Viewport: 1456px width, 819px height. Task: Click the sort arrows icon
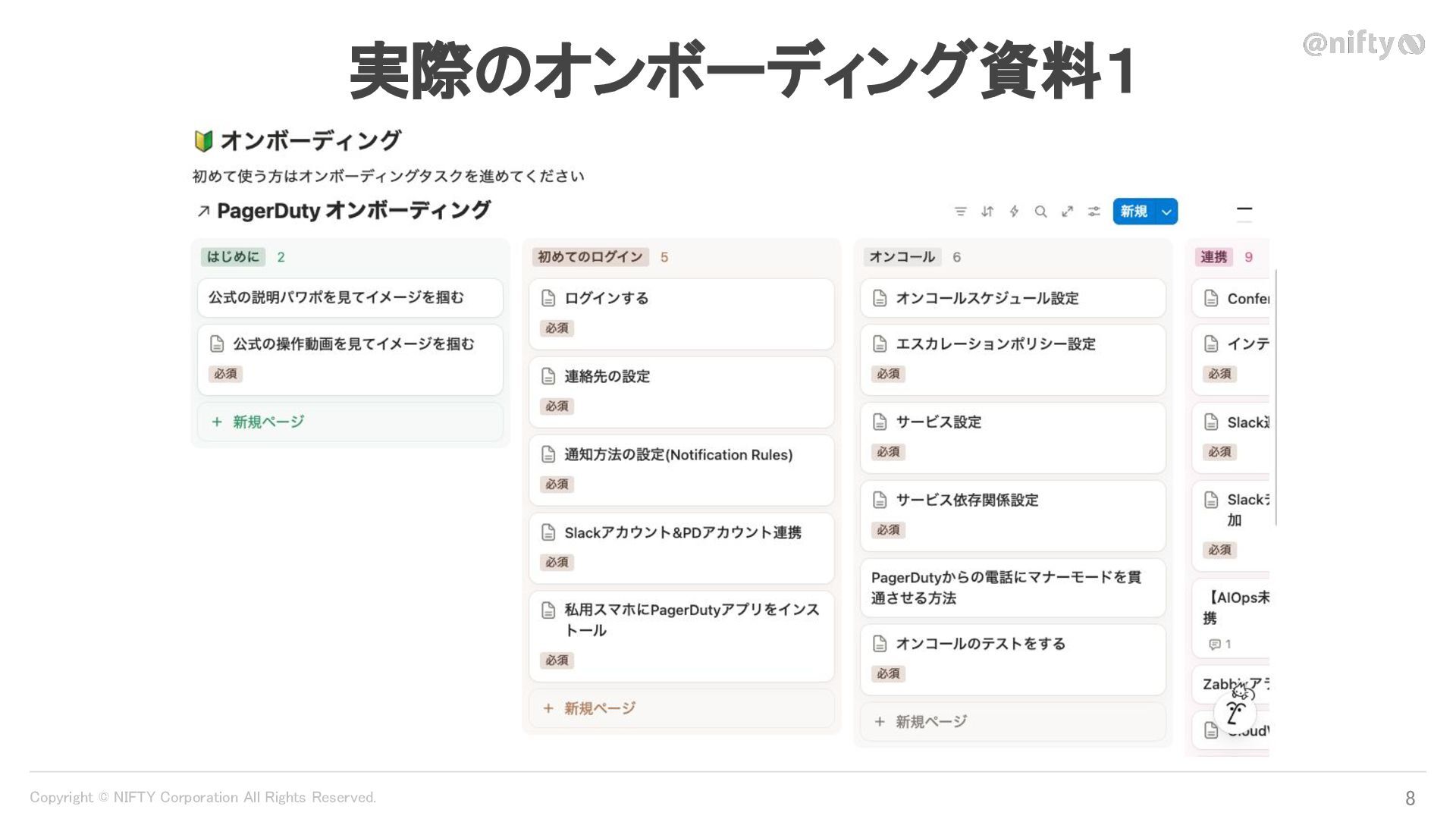coord(987,212)
